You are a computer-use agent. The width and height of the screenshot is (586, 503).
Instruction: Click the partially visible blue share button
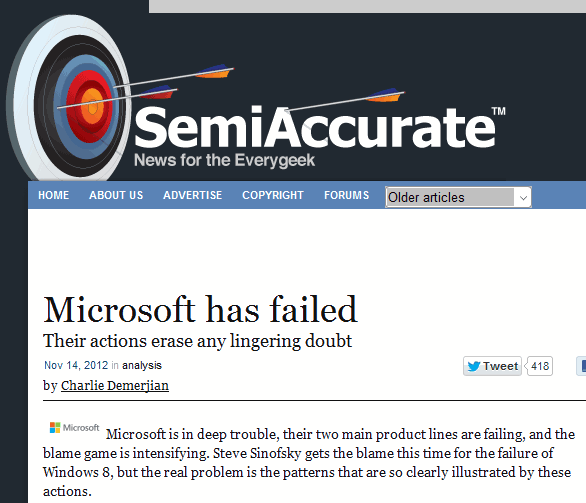581,366
